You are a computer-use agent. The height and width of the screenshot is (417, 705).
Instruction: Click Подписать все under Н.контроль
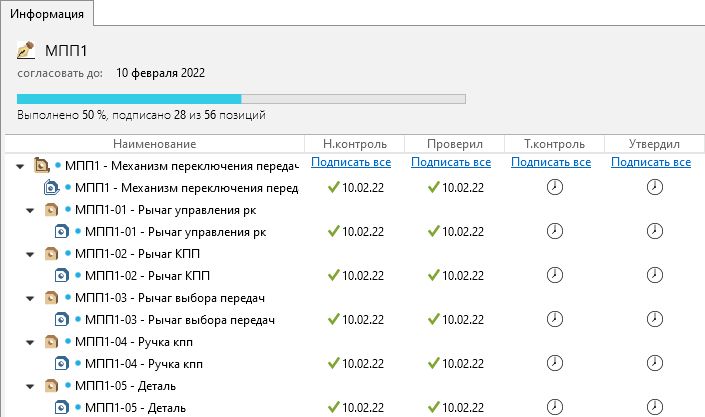351,162
